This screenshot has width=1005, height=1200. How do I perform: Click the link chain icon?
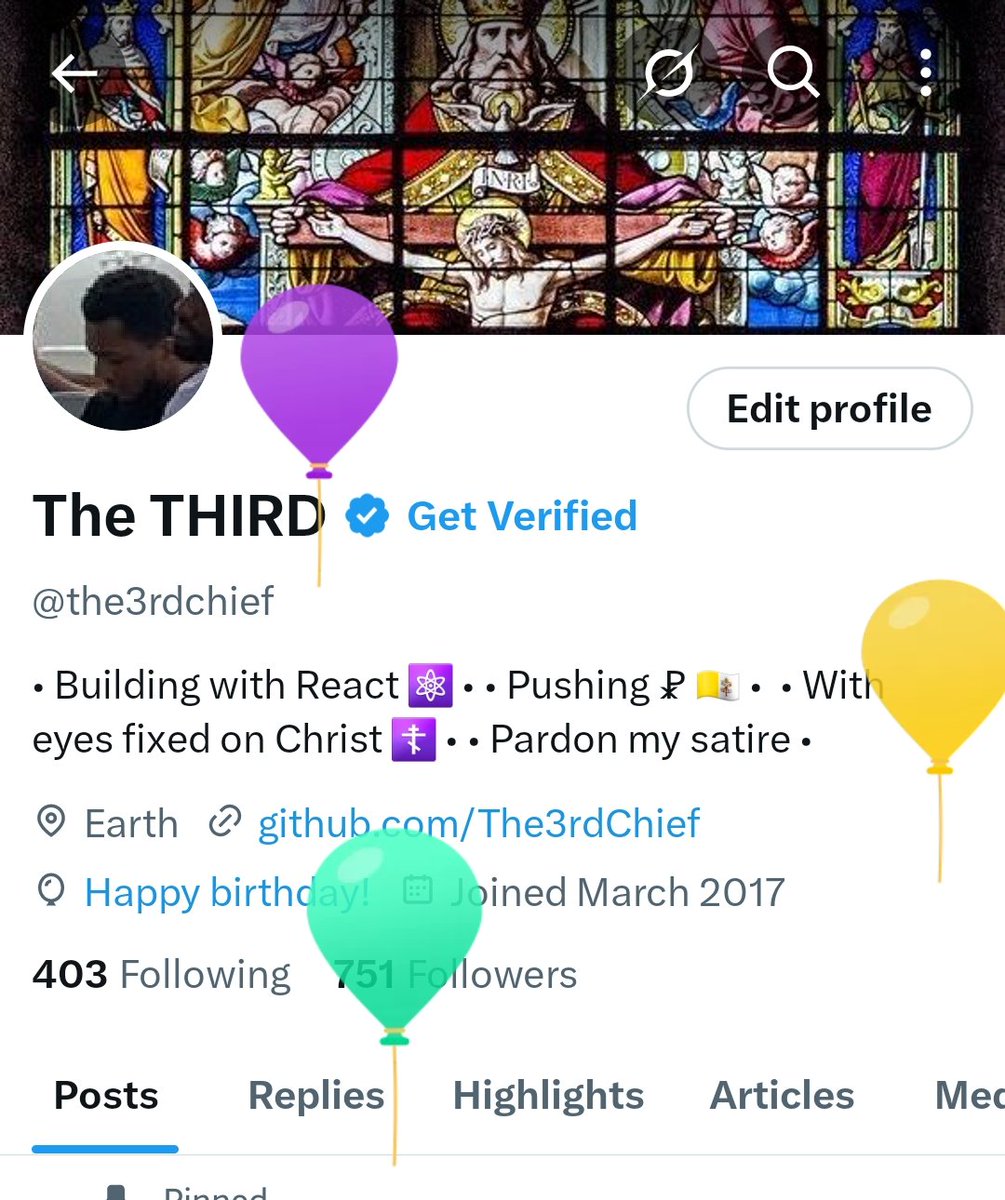(x=225, y=823)
